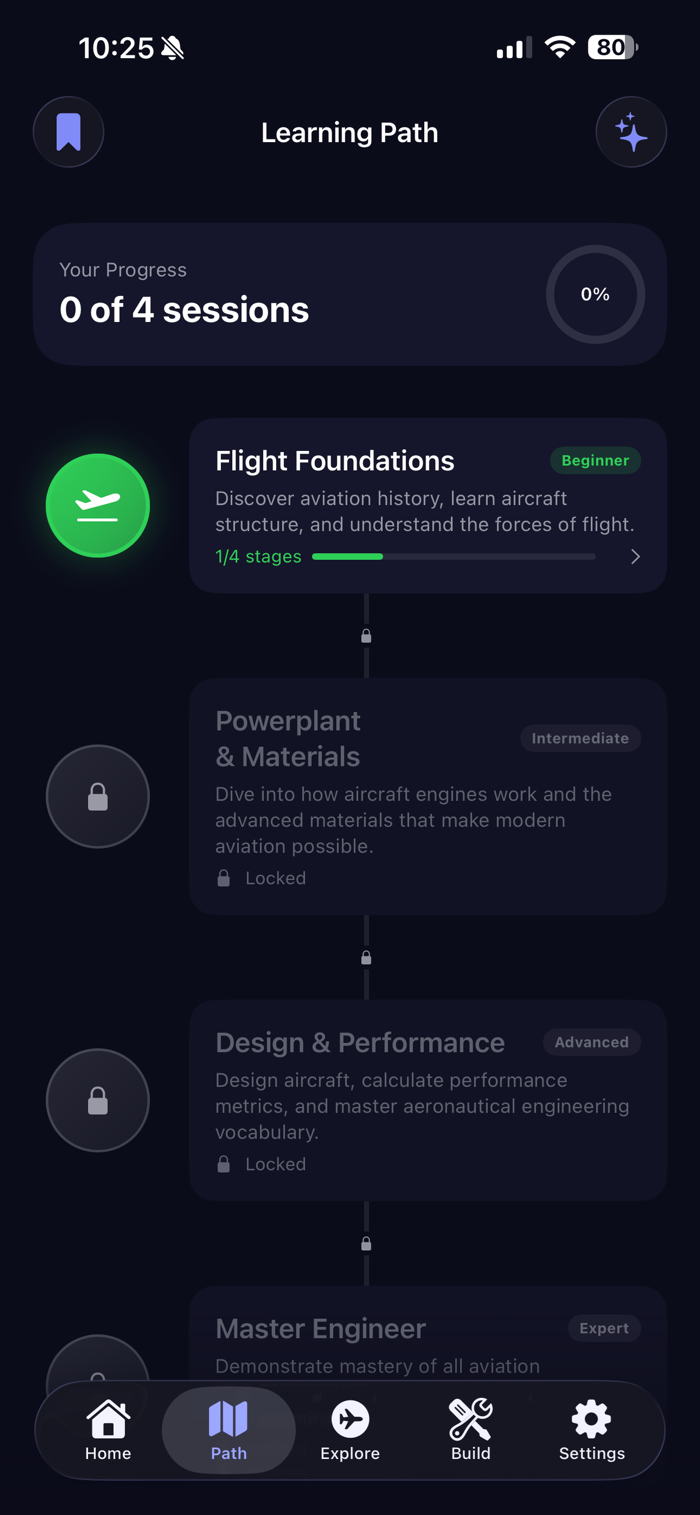Screen dimensions: 700x1515
Task: Tap the Design & Performance locked card
Action: (x=428, y=1101)
